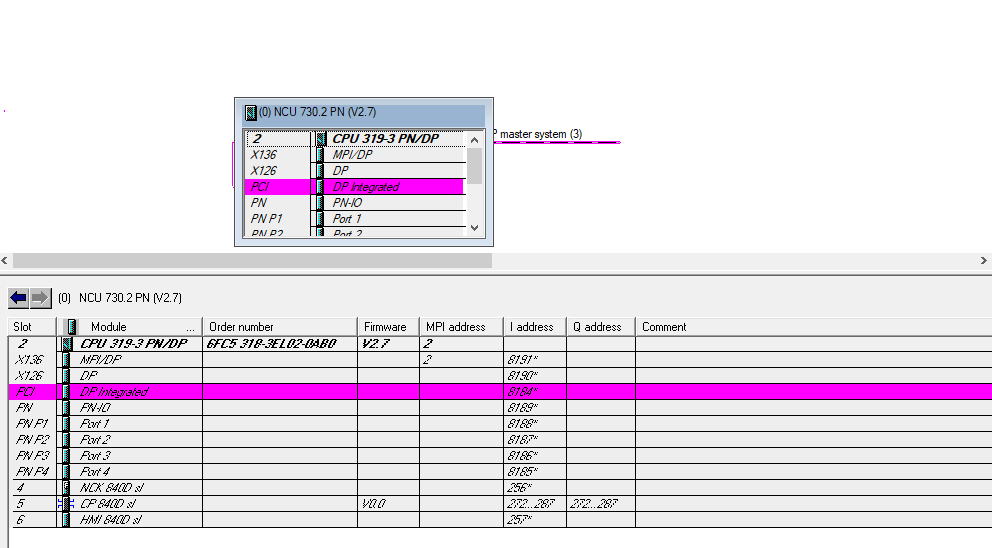
Task: Click the gray forward navigation arrow
Action: click(x=40, y=298)
